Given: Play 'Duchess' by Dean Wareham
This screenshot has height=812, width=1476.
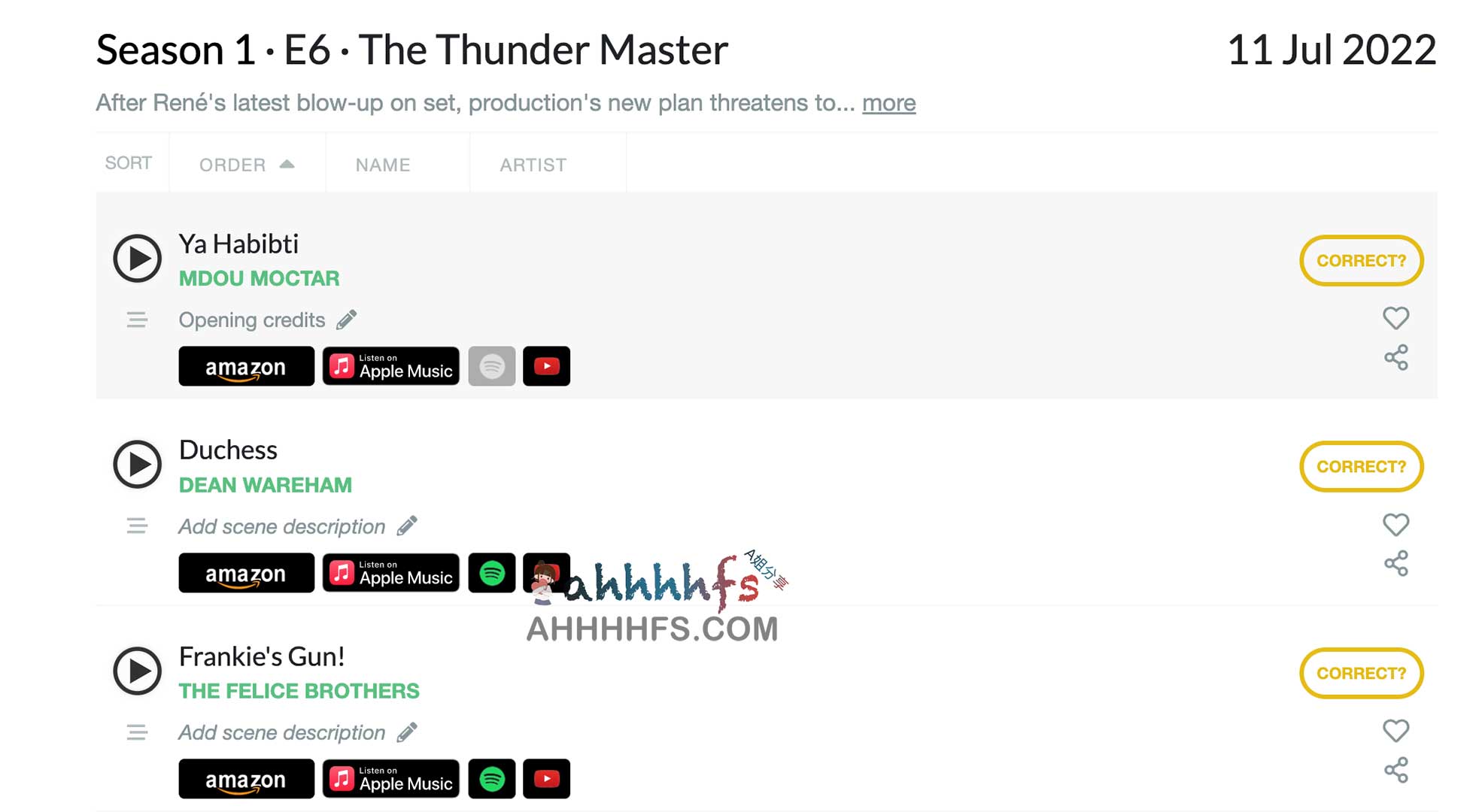Looking at the screenshot, I should pyautogui.click(x=136, y=466).
